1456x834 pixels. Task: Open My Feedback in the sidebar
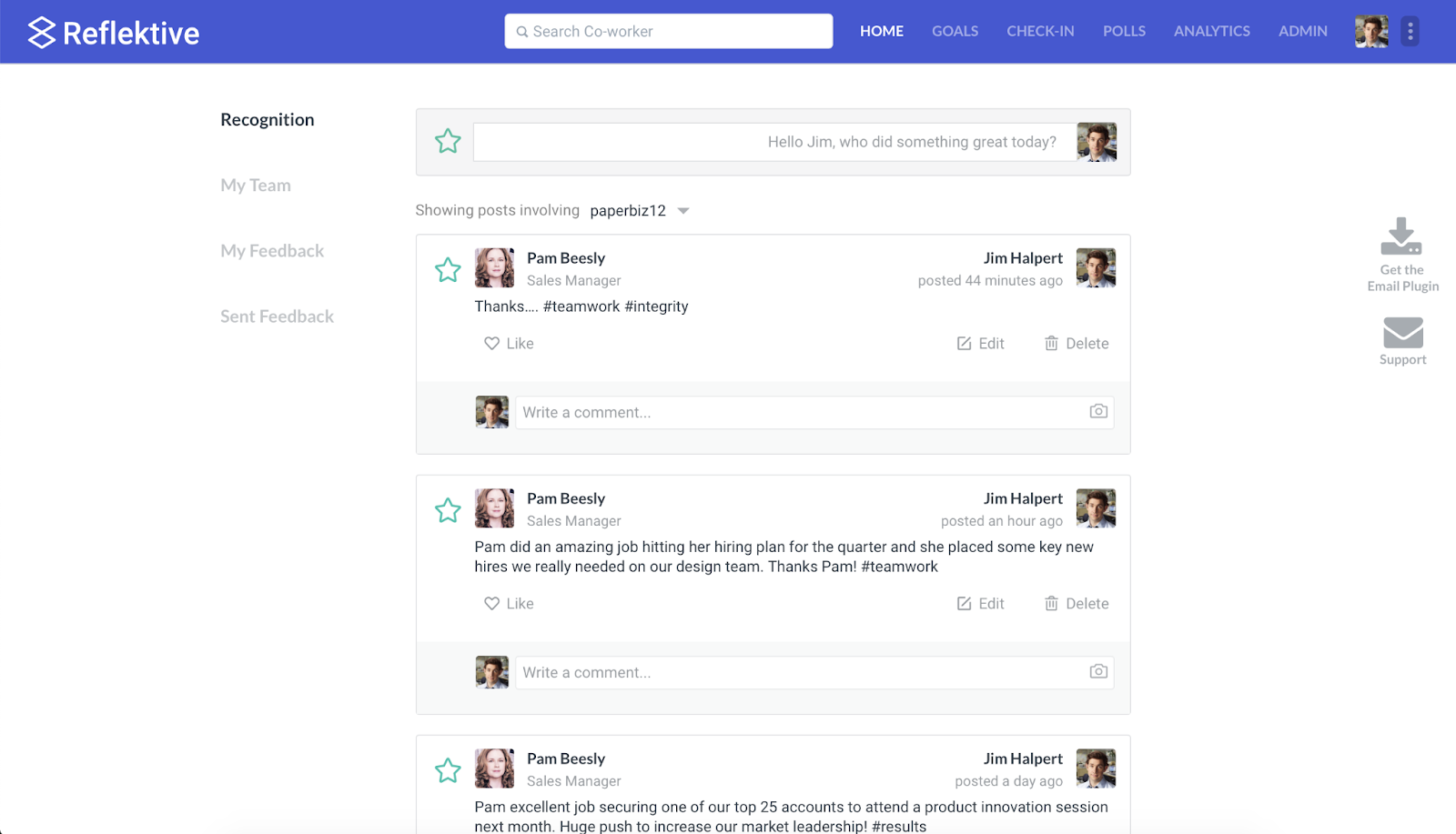(x=271, y=250)
